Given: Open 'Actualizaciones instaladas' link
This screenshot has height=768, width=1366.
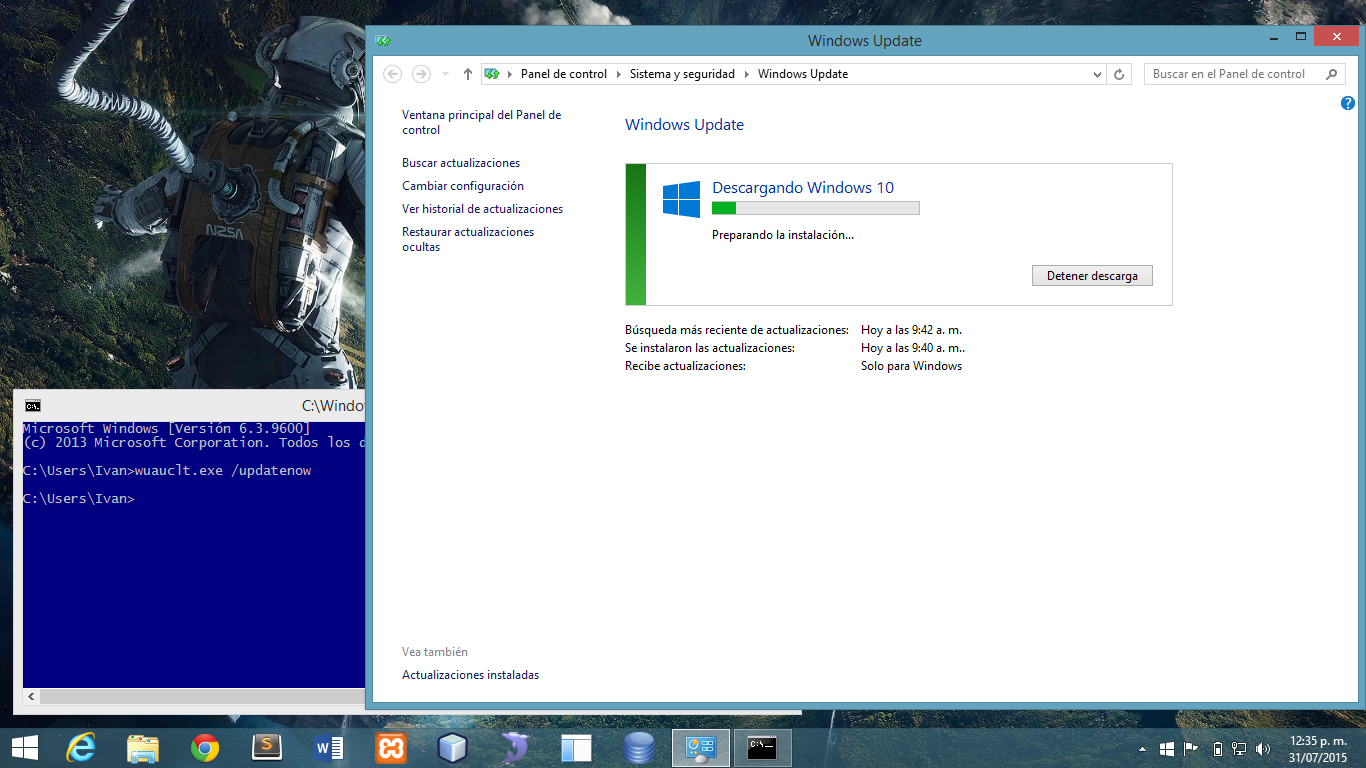Looking at the screenshot, I should (x=470, y=675).
